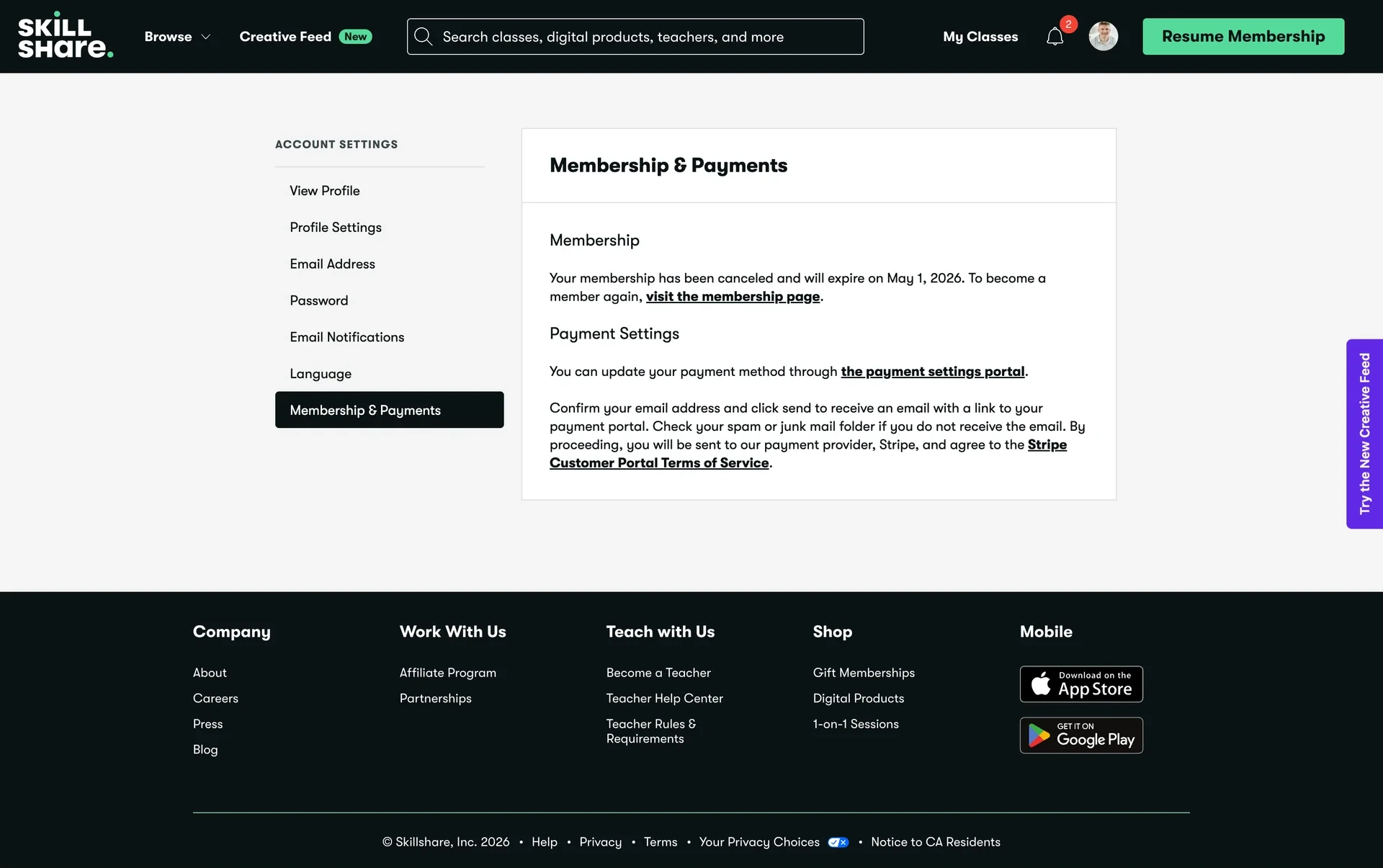Open Gift Memberships link
The height and width of the screenshot is (868, 1383).
pyautogui.click(x=864, y=673)
